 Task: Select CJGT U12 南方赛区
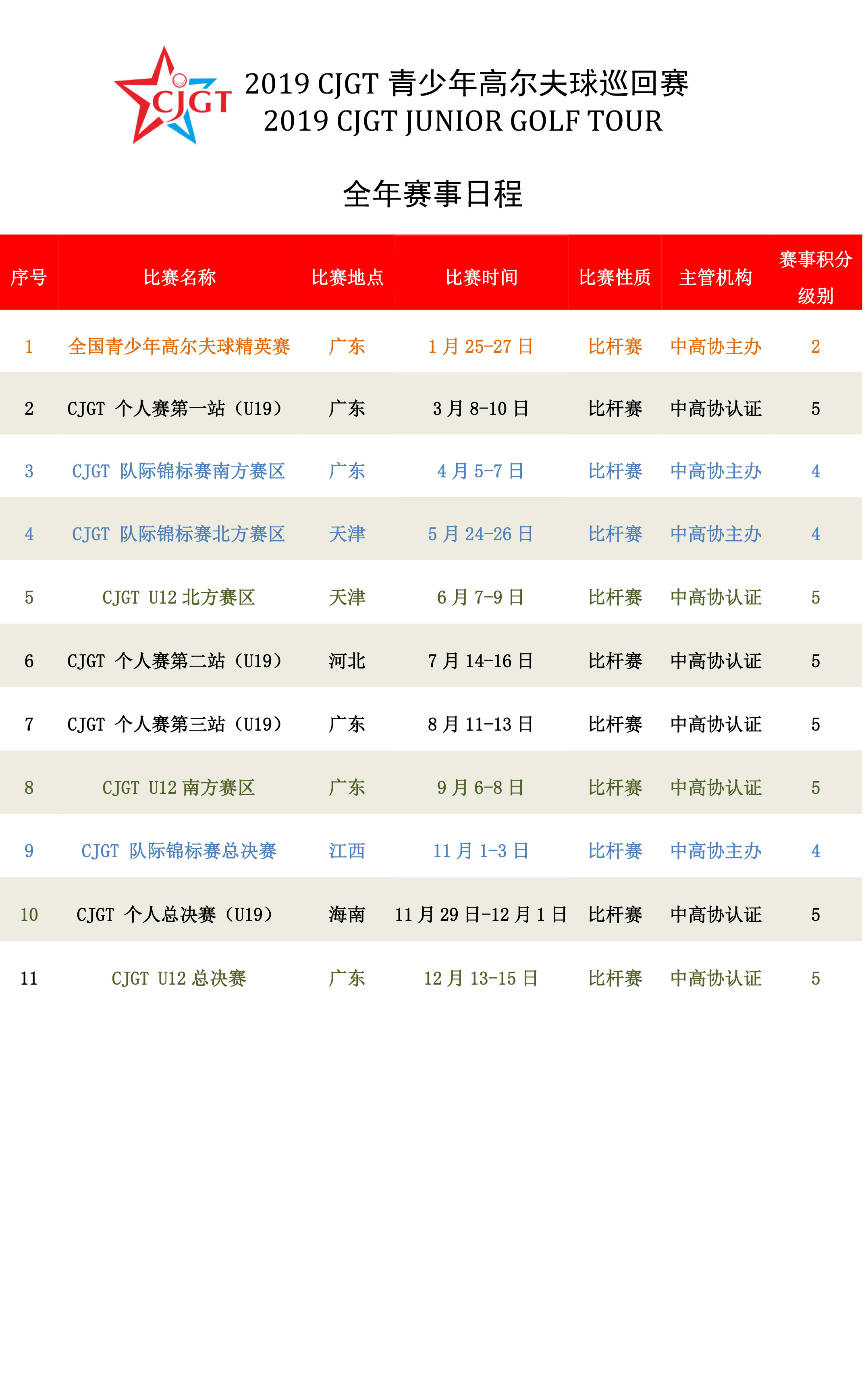pos(179,787)
